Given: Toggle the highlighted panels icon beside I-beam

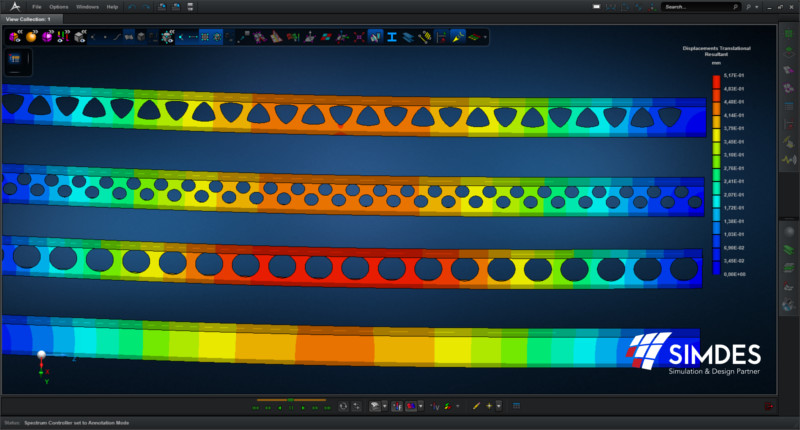Looking at the screenshot, I should (376, 37).
